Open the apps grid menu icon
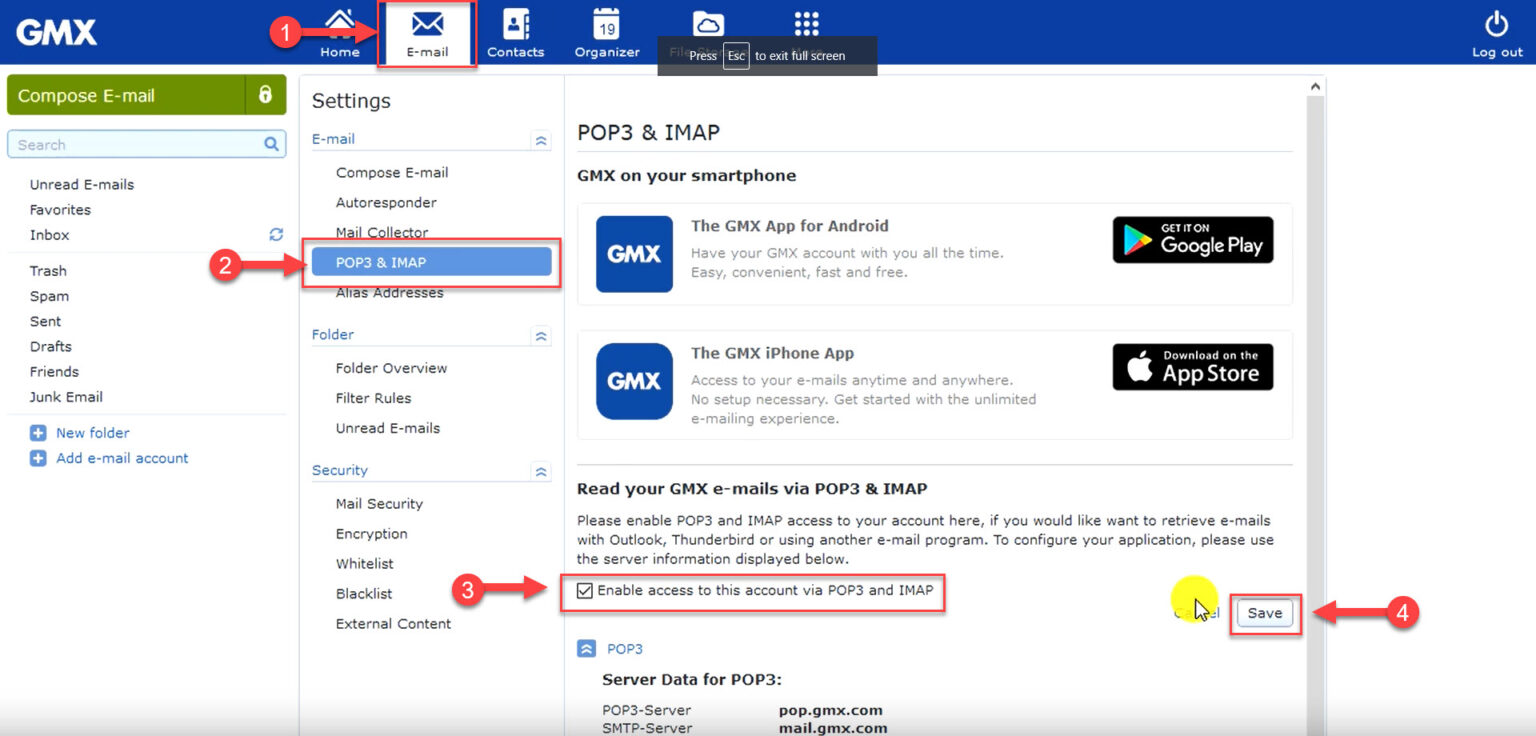Screen dimensions: 1536x736 (805, 22)
